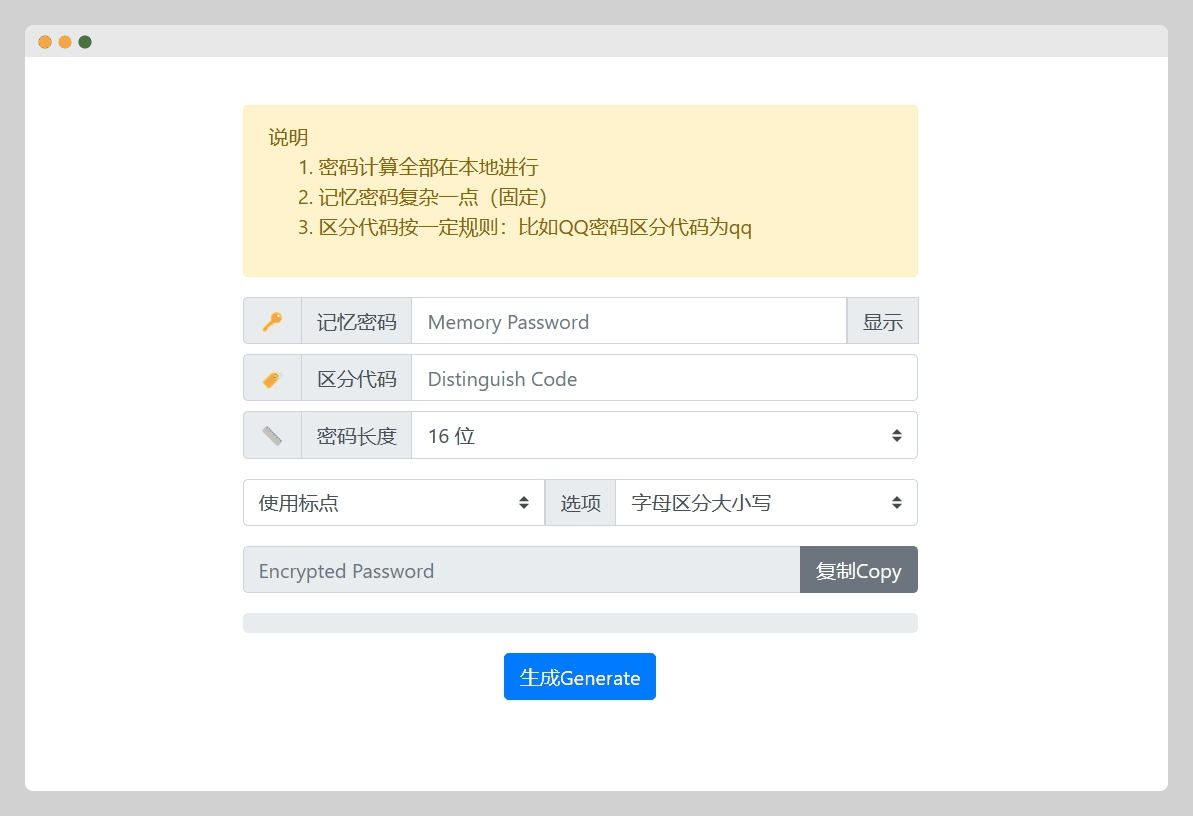Open the 密码长度 dropdown showing 16 位

coord(664,435)
